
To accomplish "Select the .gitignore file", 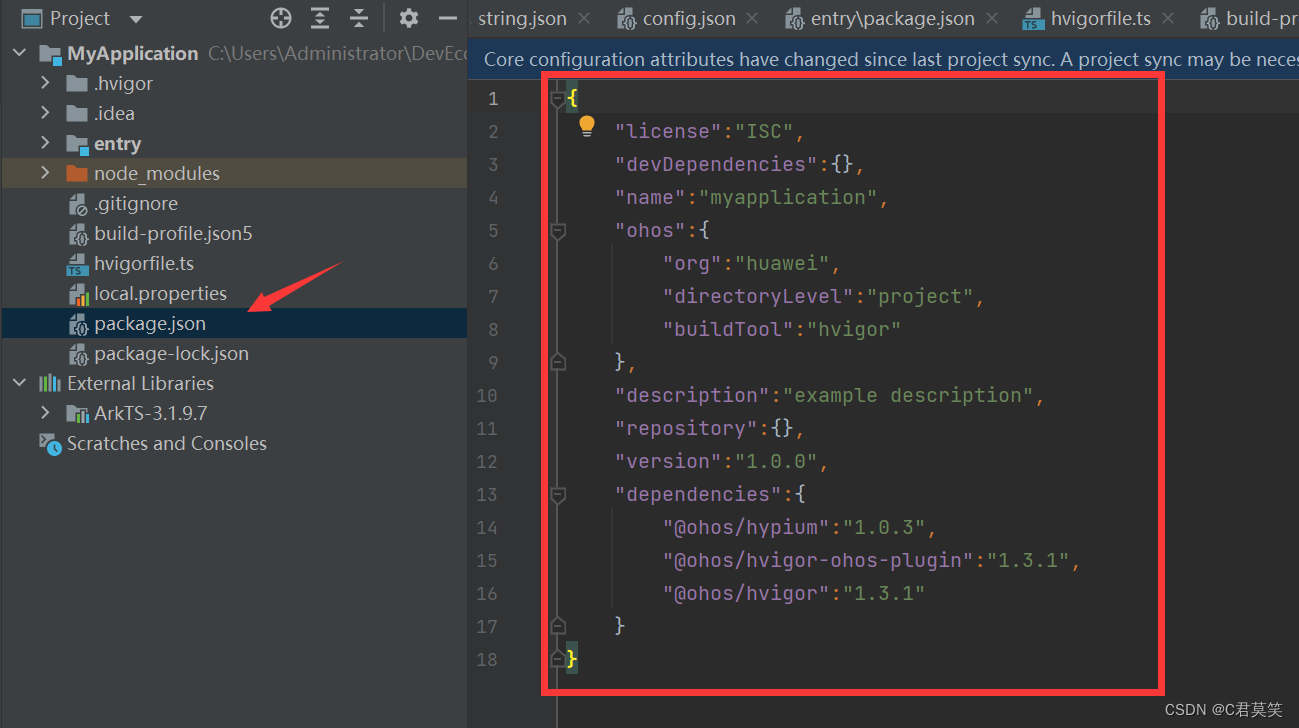I will 136,203.
